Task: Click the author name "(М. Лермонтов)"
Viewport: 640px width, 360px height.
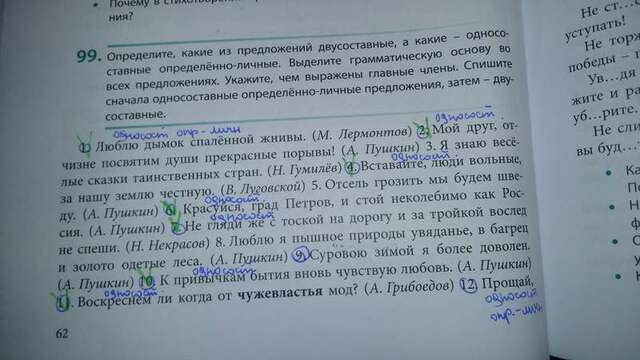Action: 362,134
